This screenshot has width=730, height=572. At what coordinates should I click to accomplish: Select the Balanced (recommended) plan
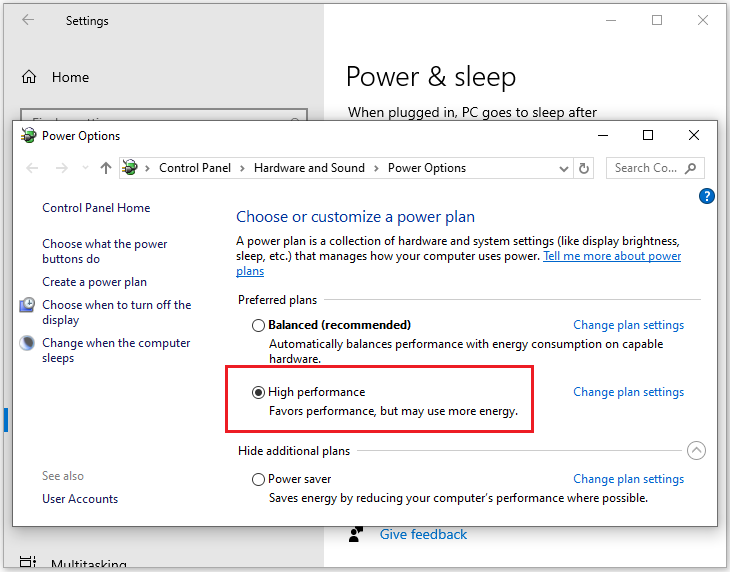coord(258,325)
